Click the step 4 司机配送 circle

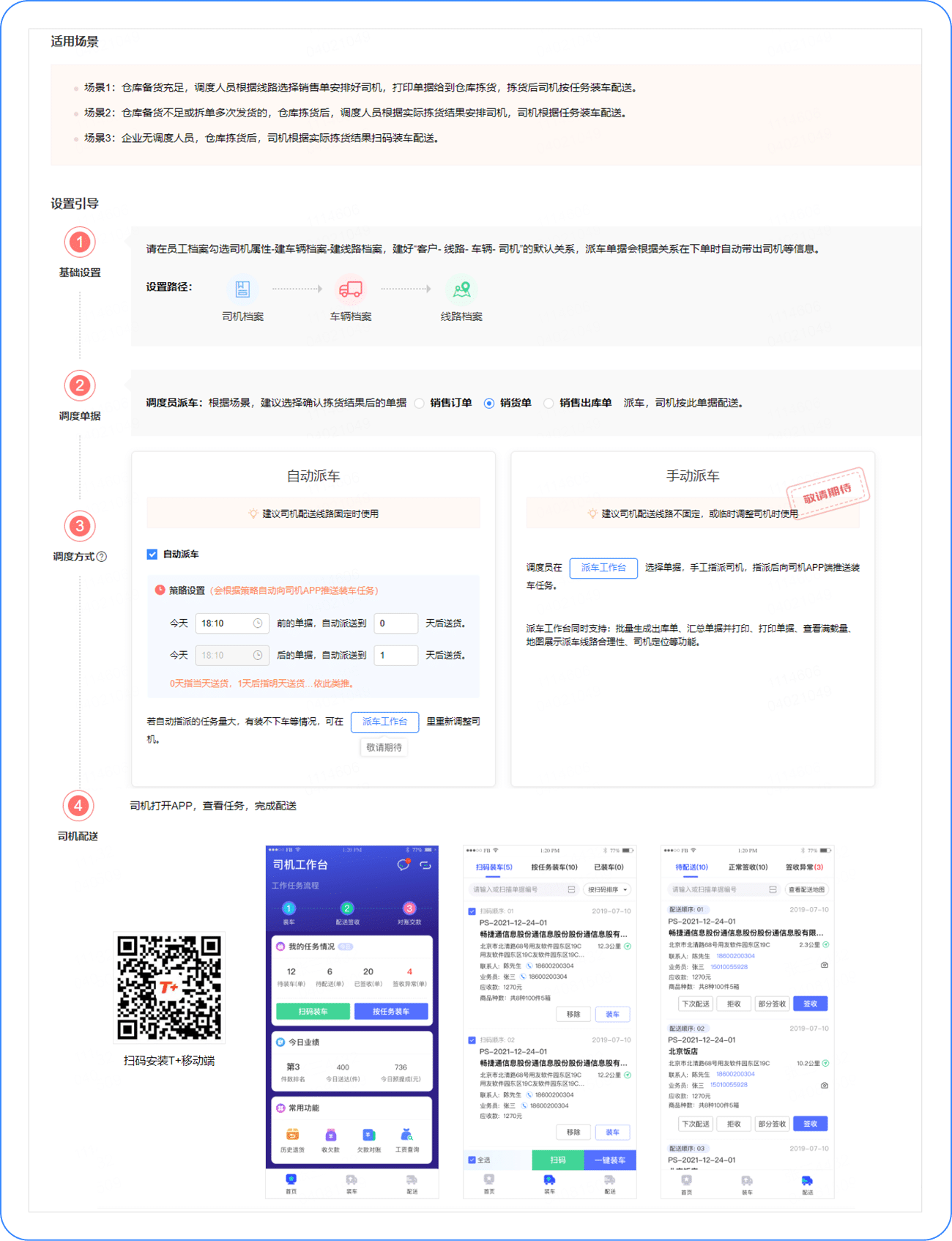tap(78, 806)
